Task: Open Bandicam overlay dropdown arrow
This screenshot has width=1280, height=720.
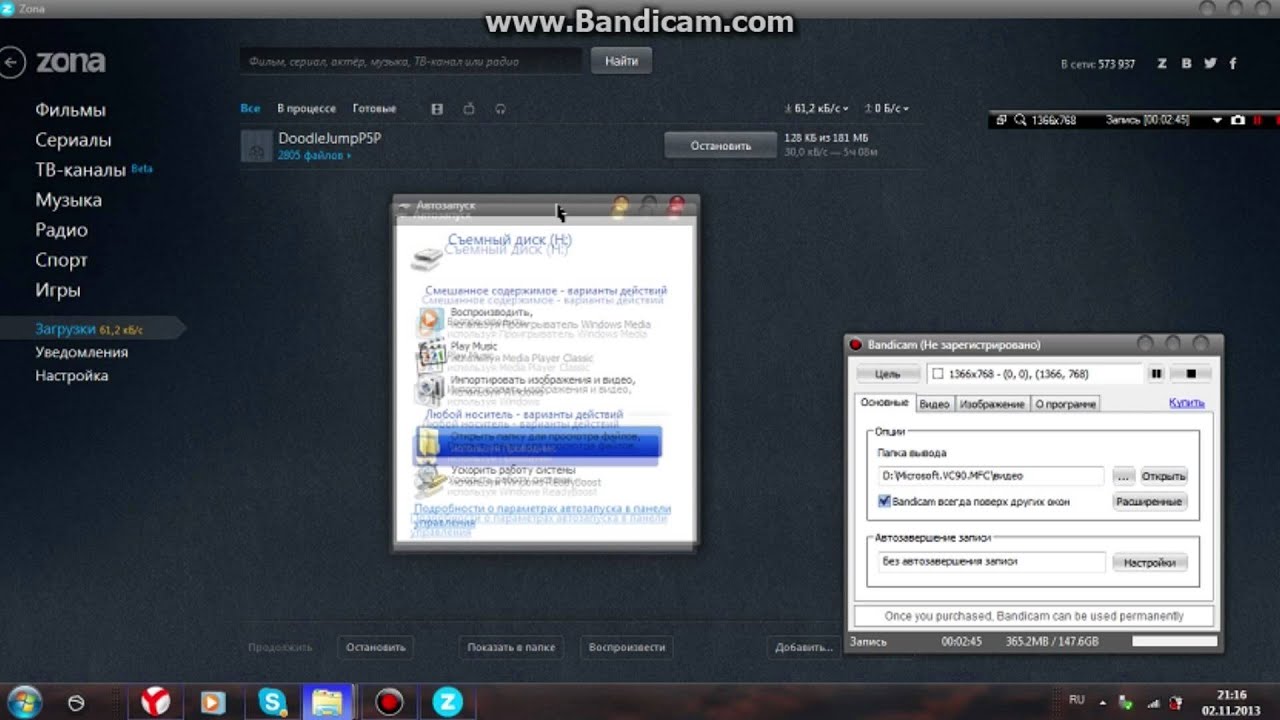Action: click(1217, 120)
